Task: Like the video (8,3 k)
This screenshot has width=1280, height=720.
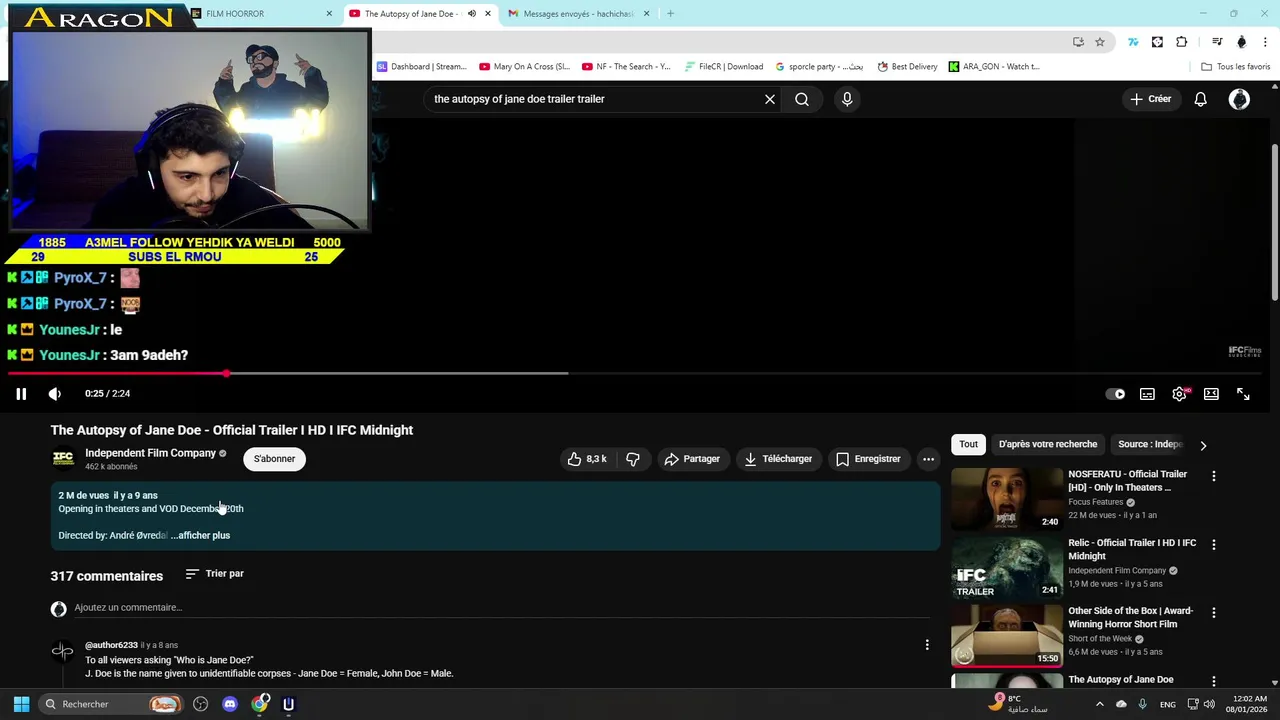Action: click(x=588, y=459)
